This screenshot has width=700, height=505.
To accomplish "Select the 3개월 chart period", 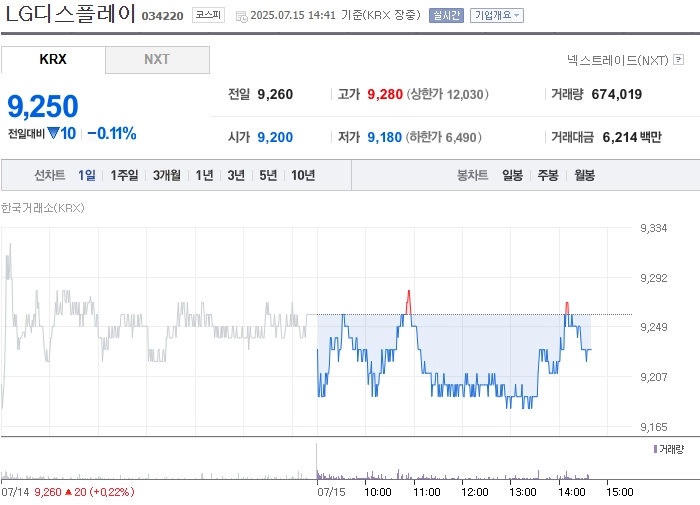I will (x=167, y=175).
